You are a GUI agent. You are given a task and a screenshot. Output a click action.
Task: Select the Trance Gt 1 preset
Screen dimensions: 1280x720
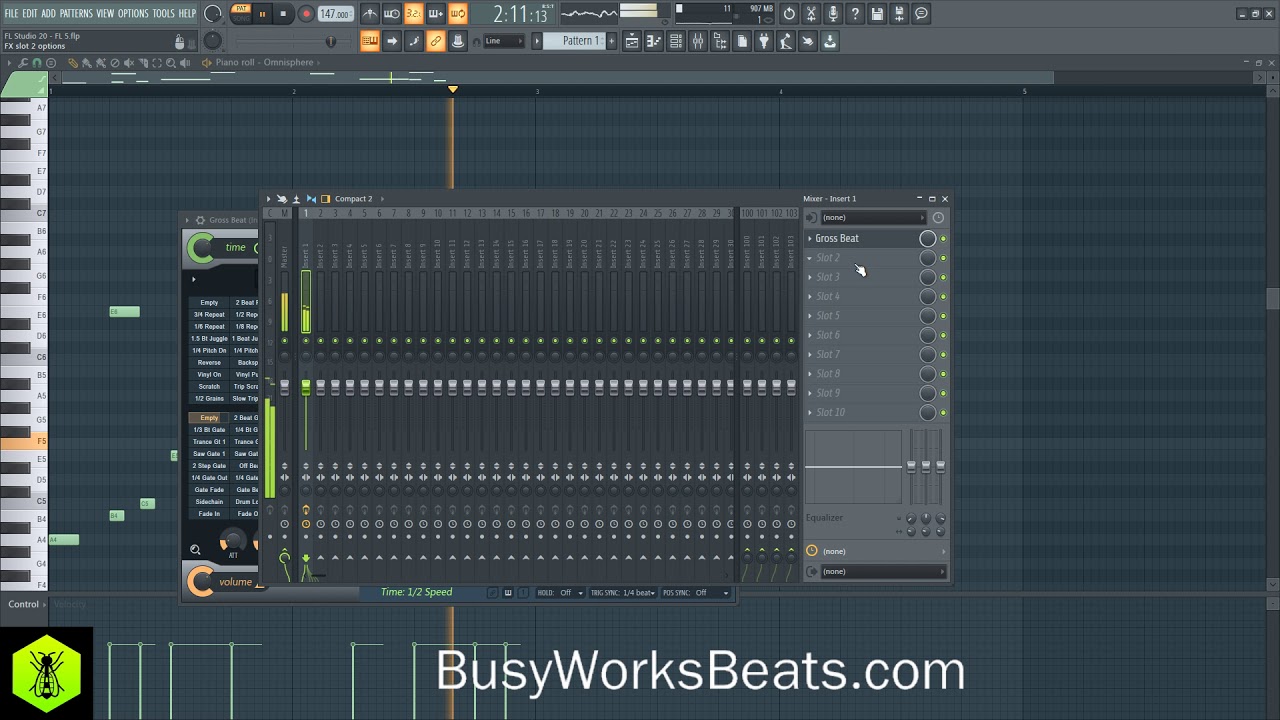[209, 442]
